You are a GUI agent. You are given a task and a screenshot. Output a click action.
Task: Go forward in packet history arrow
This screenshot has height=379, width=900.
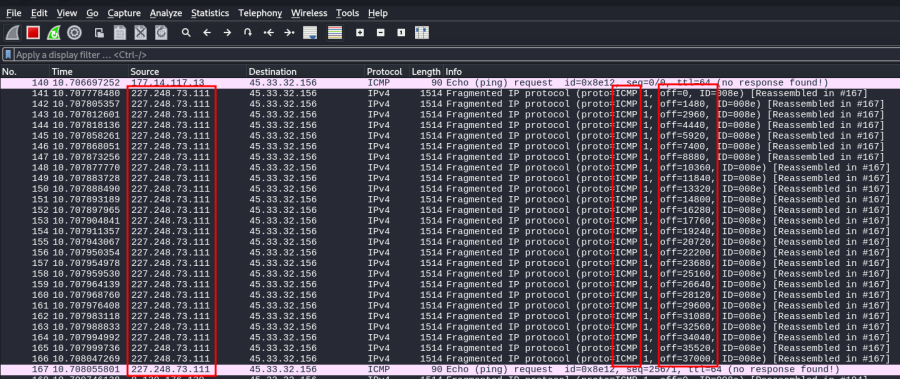click(x=227, y=33)
